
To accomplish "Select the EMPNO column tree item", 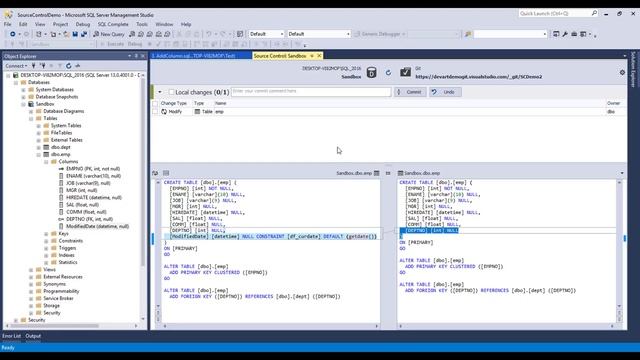I will 93,169.
